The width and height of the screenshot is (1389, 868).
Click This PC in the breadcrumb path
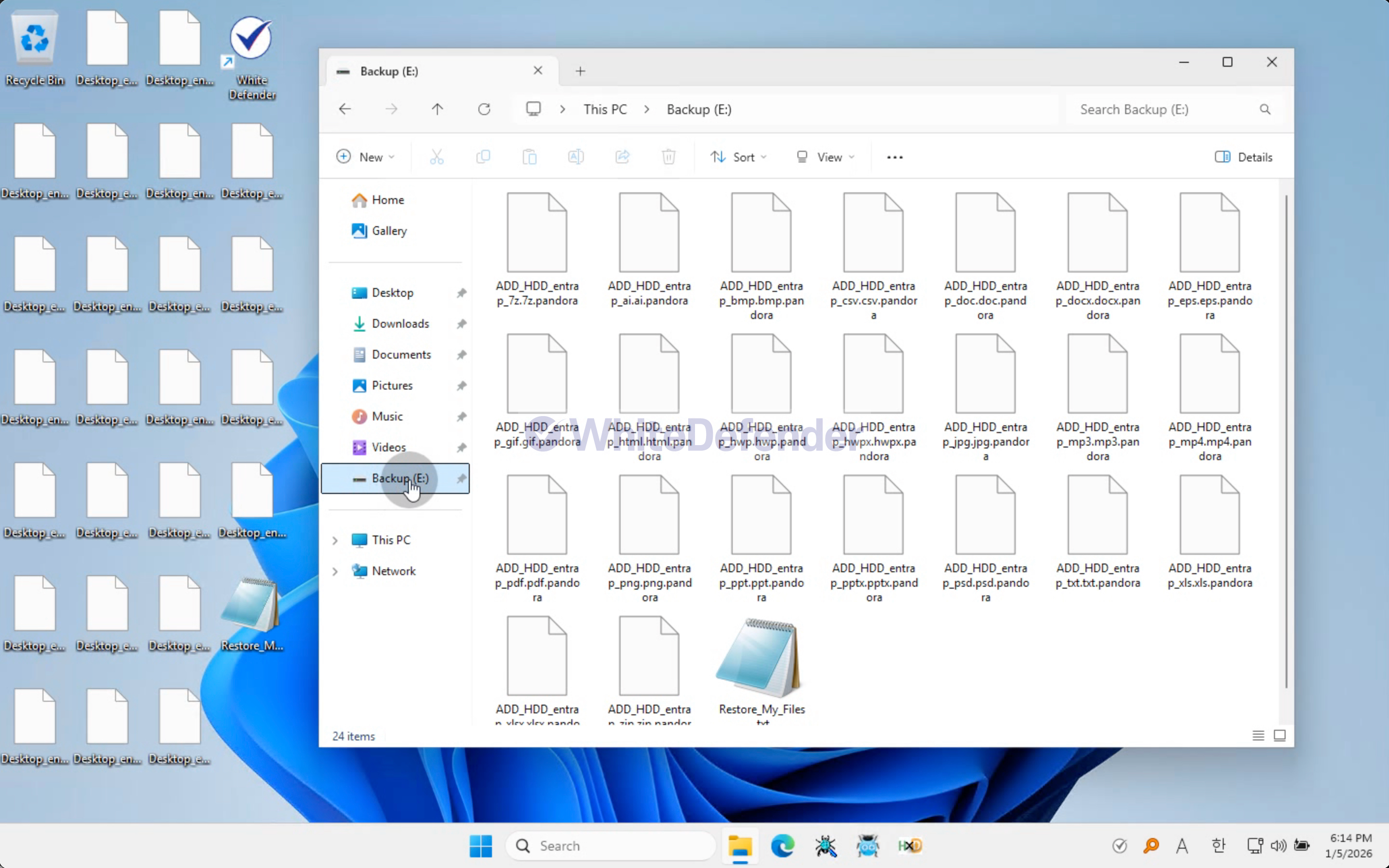(605, 109)
